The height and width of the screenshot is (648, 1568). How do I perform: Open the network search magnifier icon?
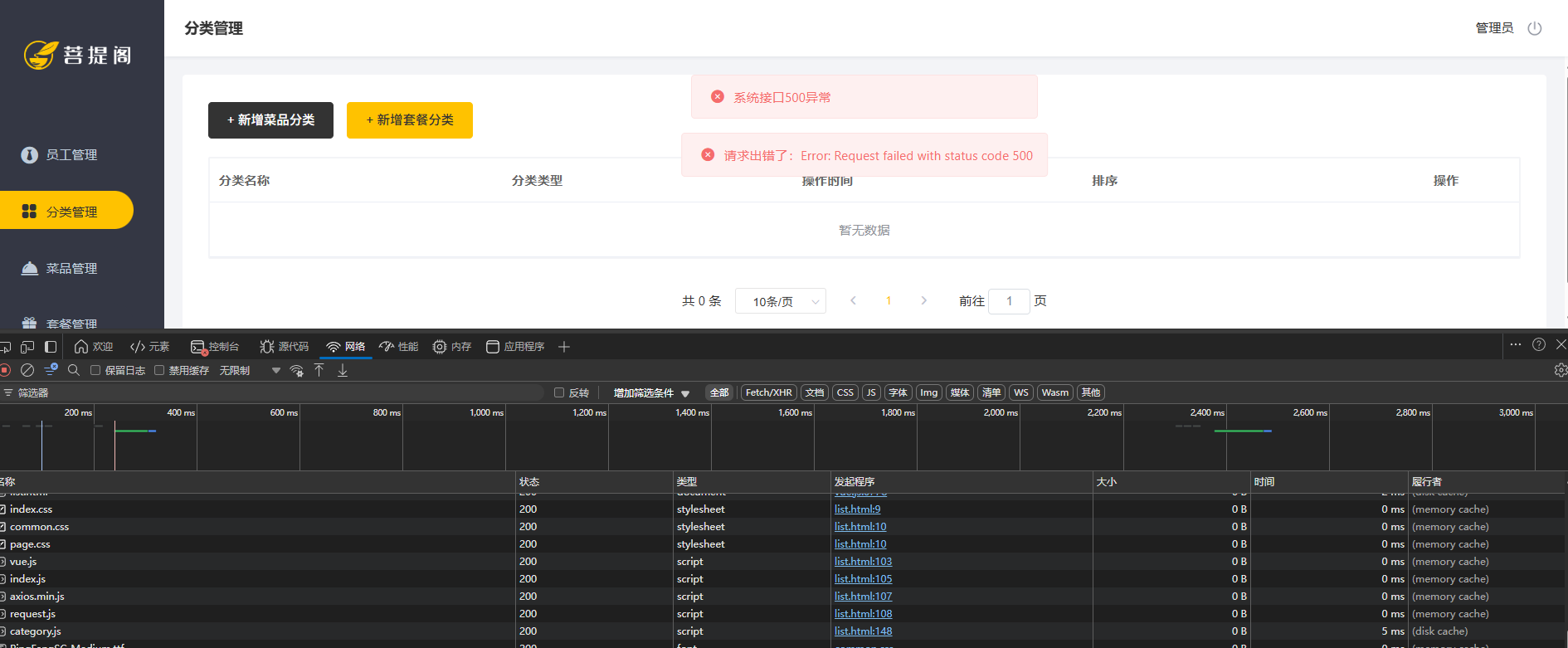[74, 370]
